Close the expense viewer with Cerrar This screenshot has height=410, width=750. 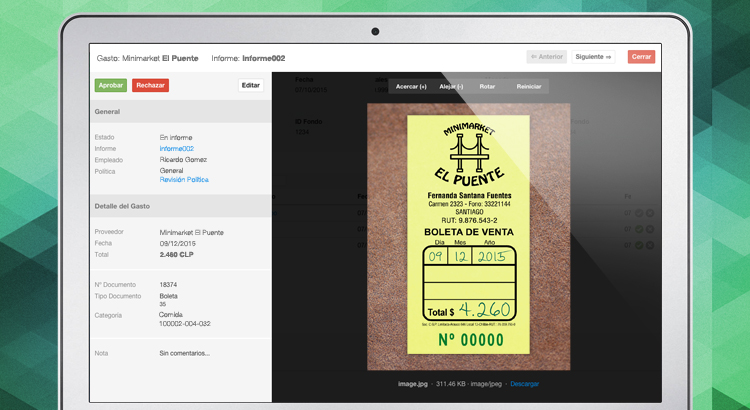click(x=641, y=57)
